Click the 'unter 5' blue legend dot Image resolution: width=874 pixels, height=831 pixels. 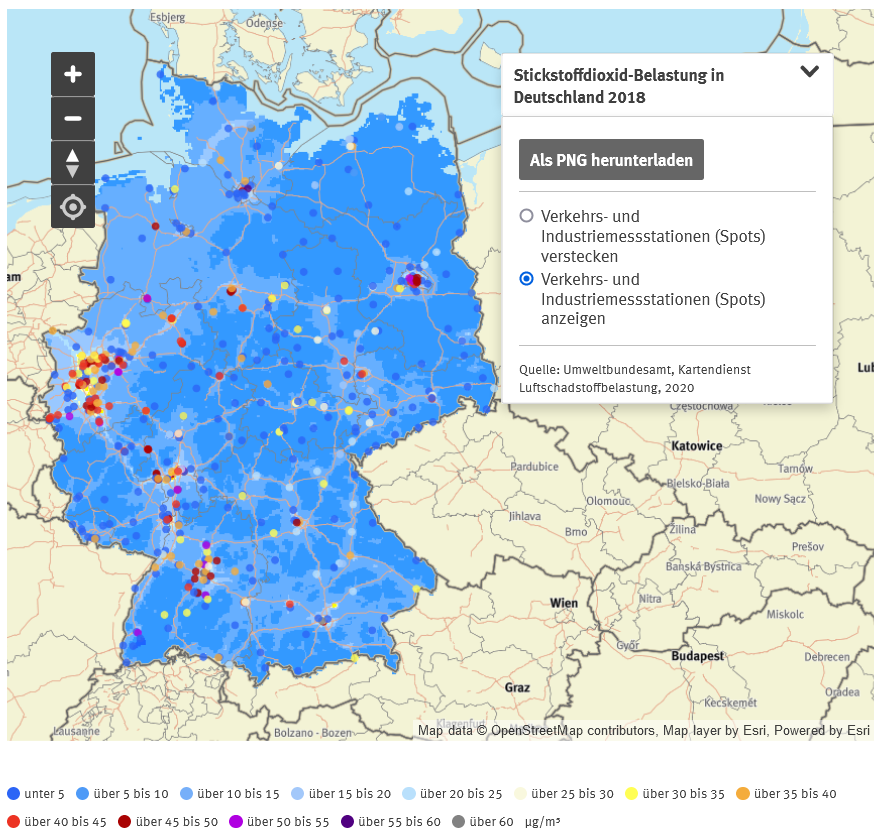[13, 794]
